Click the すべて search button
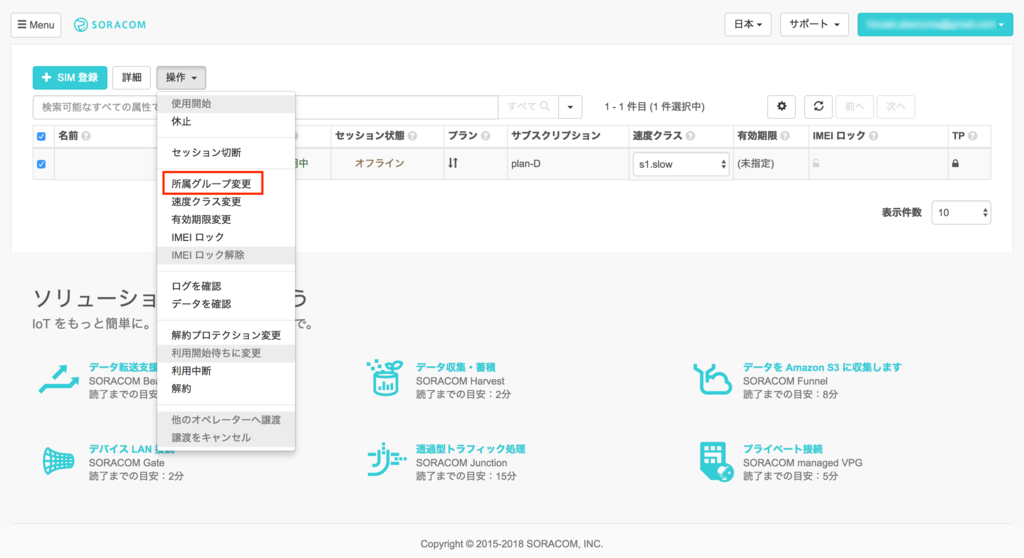The width and height of the screenshot is (1024, 558). 528,107
